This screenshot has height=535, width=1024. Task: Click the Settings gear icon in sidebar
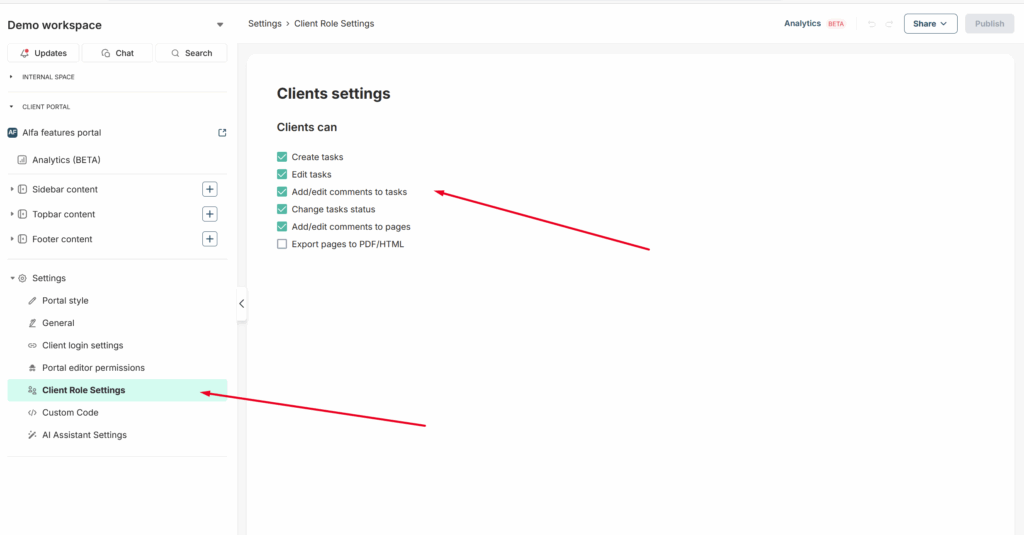point(23,278)
